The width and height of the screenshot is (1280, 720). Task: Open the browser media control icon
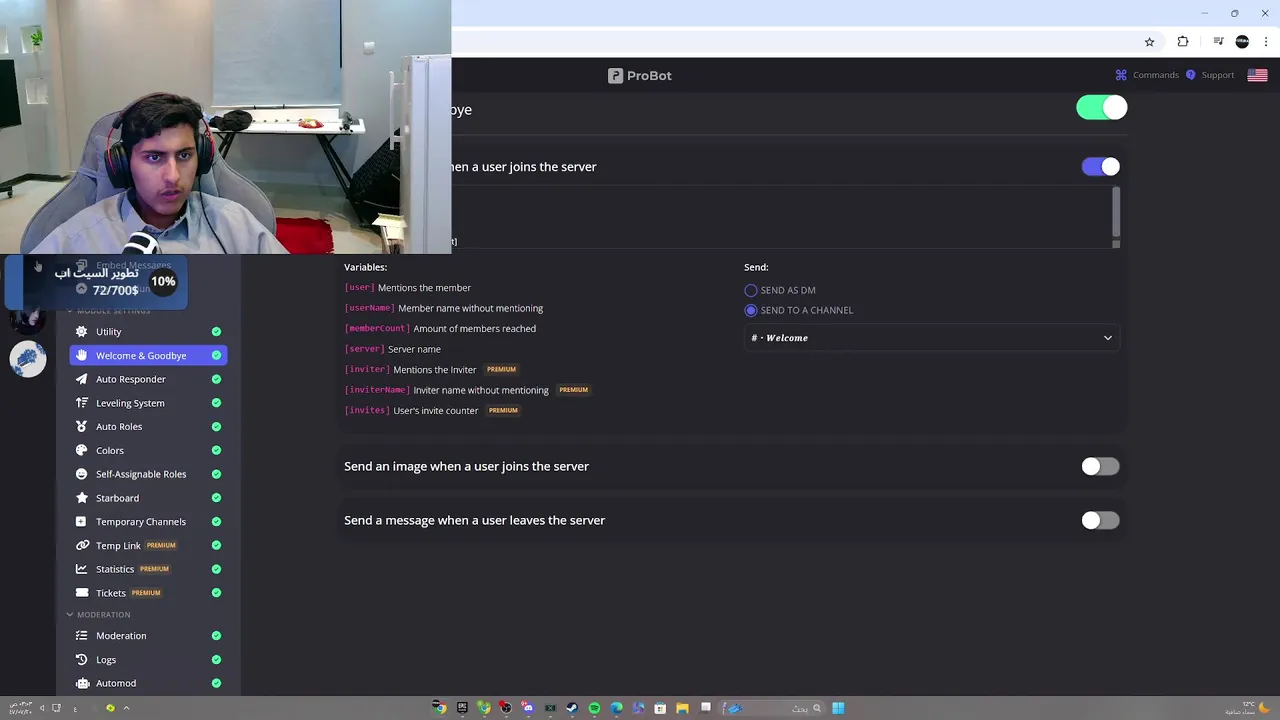point(1218,42)
